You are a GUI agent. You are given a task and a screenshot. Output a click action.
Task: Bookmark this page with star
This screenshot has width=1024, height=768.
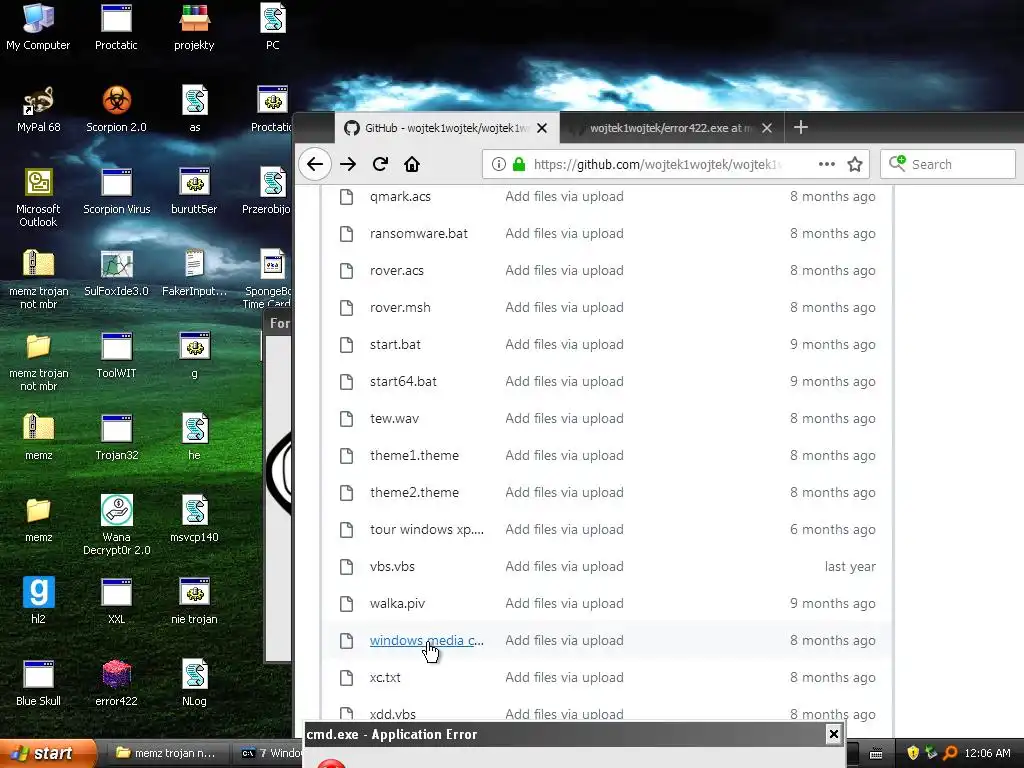point(855,164)
